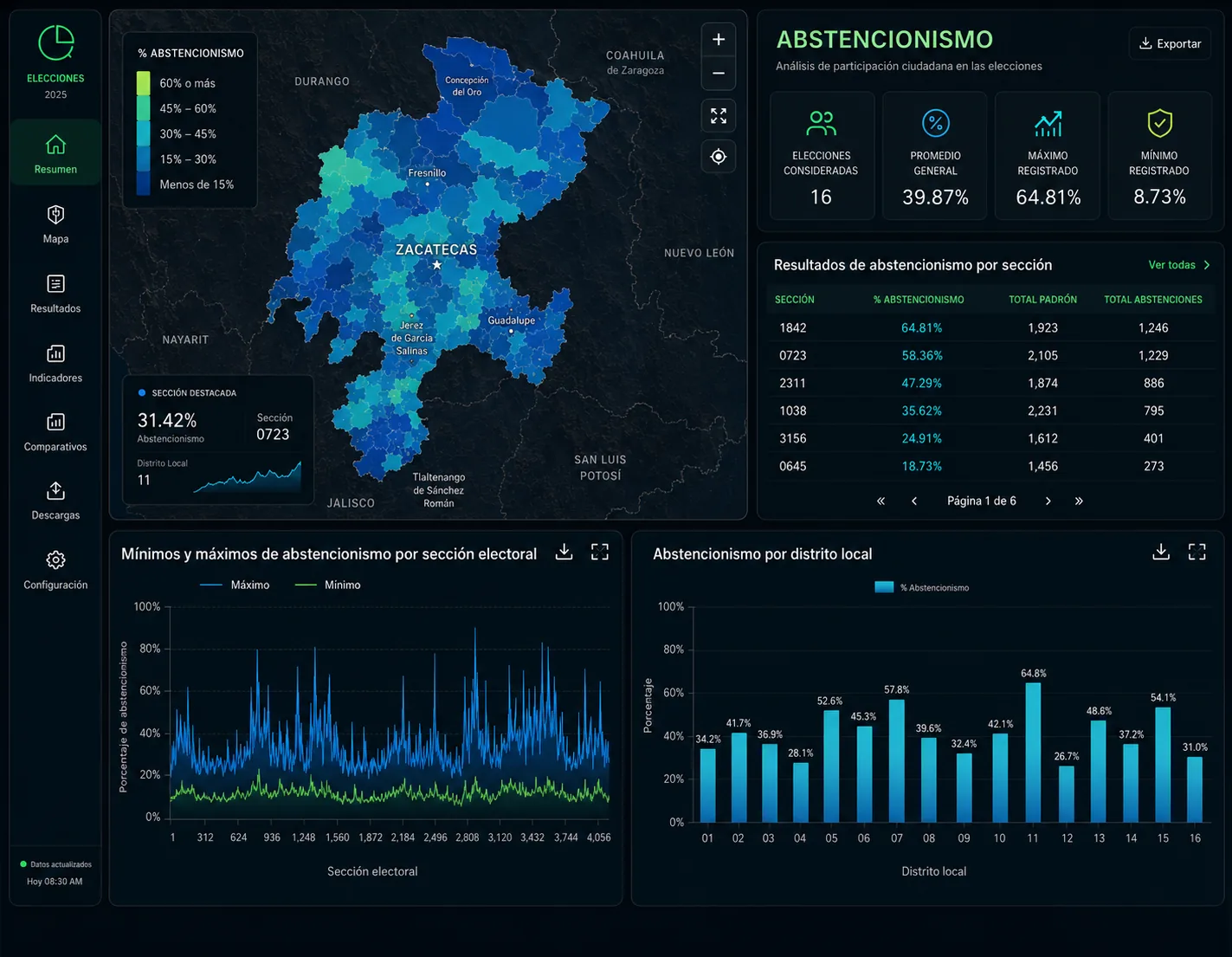1232x957 pixels.
Task: Jump to the last results page
Action: (1079, 501)
